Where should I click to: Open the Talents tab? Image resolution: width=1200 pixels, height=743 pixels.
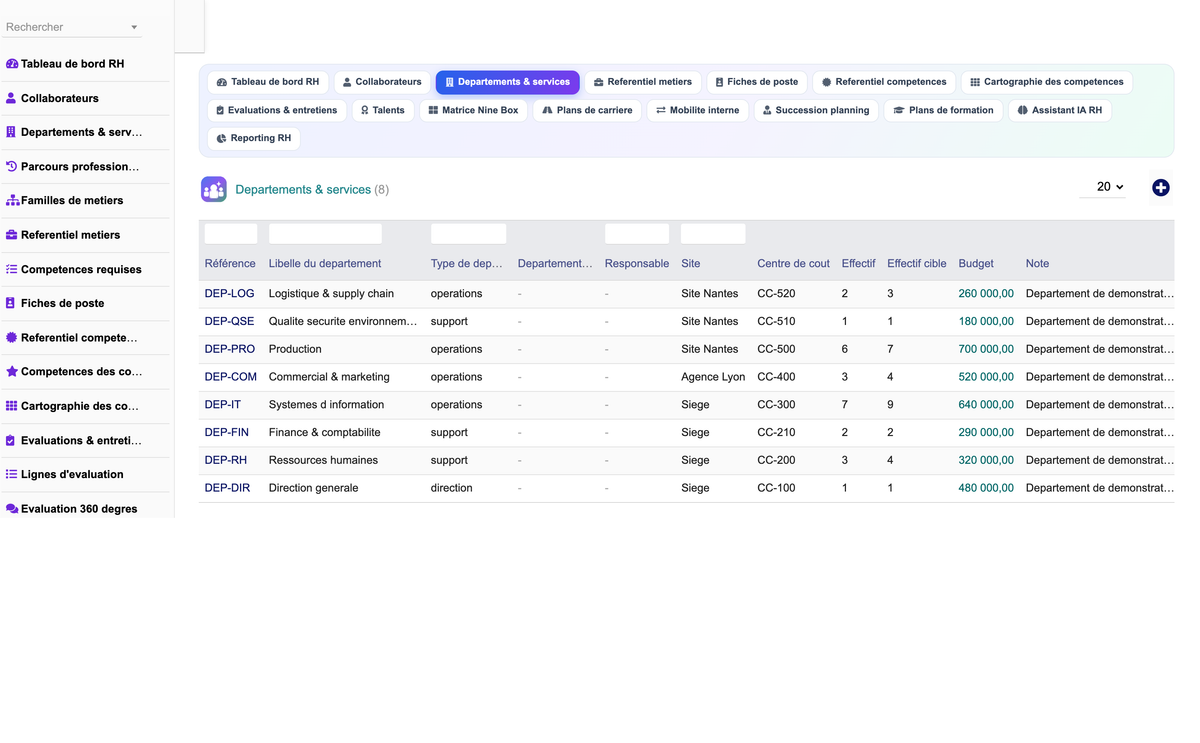click(x=383, y=110)
